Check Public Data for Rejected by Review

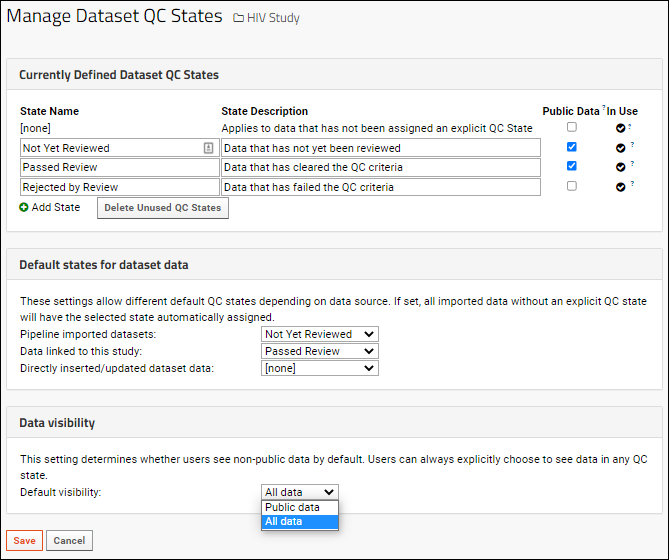pyautogui.click(x=572, y=186)
